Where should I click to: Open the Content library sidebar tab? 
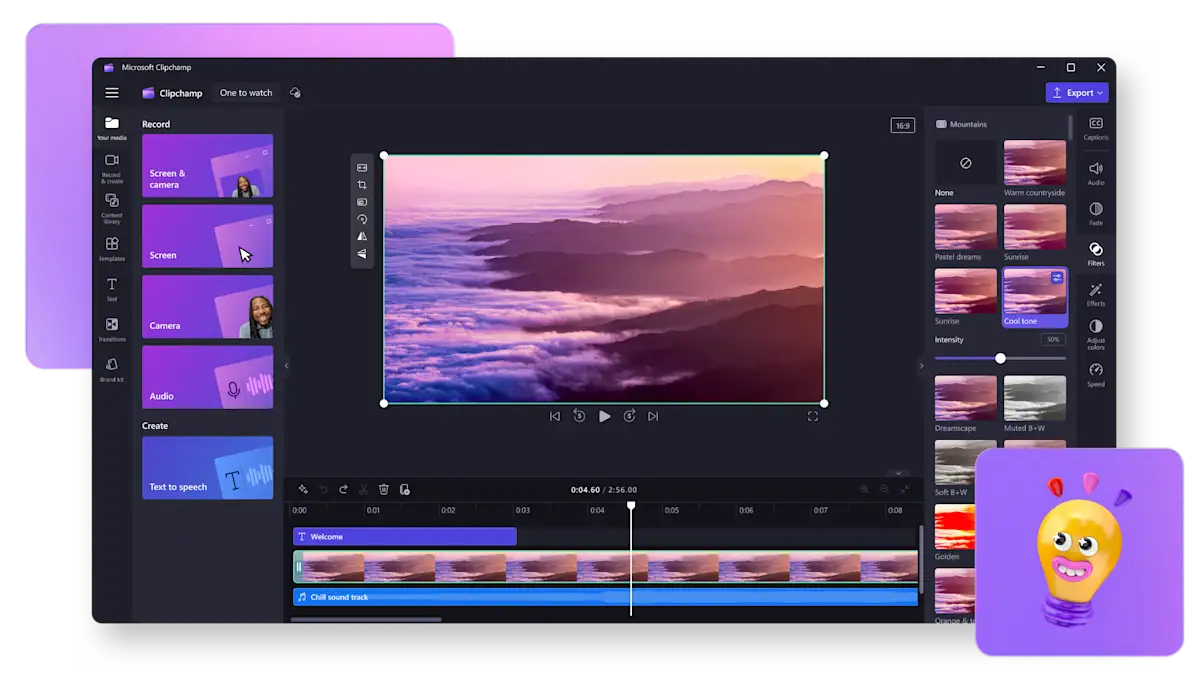[112, 208]
